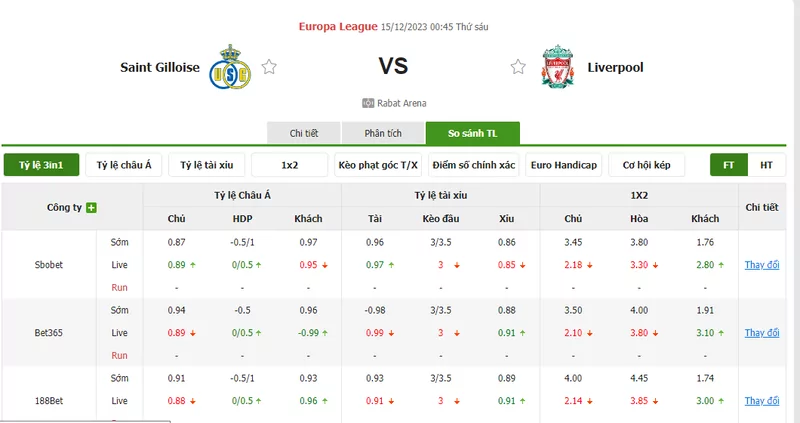
Task: Show Tỷ lệ châu Á odds
Action: click(x=124, y=165)
